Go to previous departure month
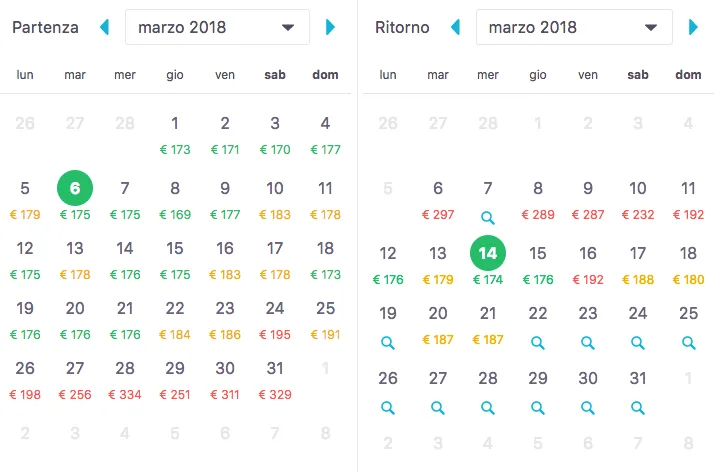Screen dimensions: 717x472 click(104, 28)
